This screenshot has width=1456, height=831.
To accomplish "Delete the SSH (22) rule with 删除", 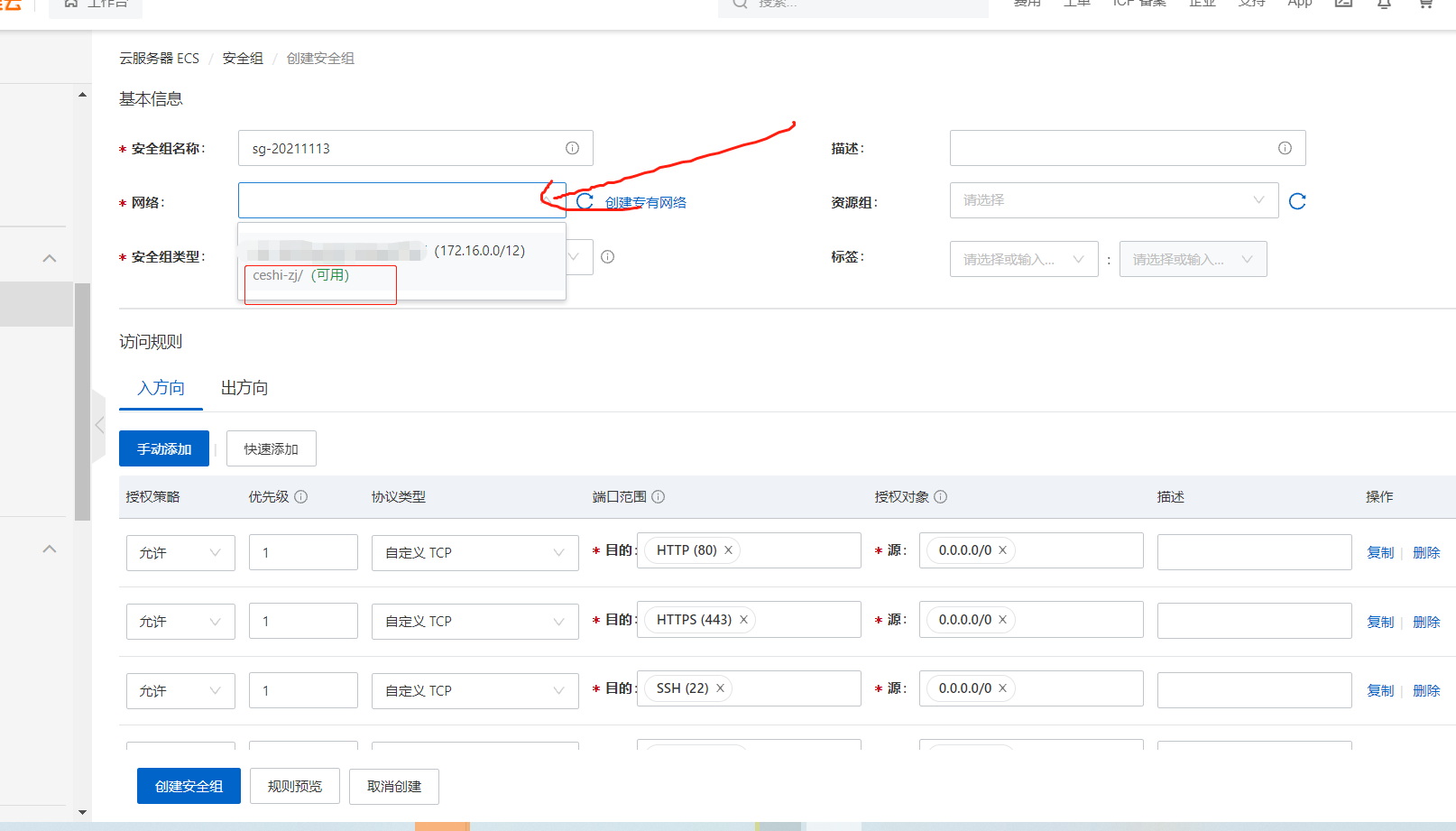I will (x=1426, y=691).
